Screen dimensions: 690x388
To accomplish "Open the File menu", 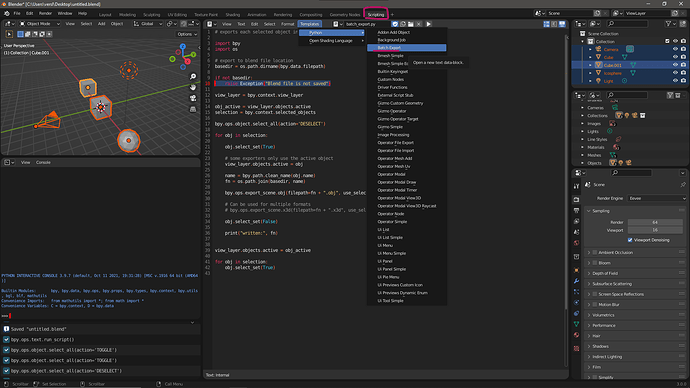I will pos(17,13).
